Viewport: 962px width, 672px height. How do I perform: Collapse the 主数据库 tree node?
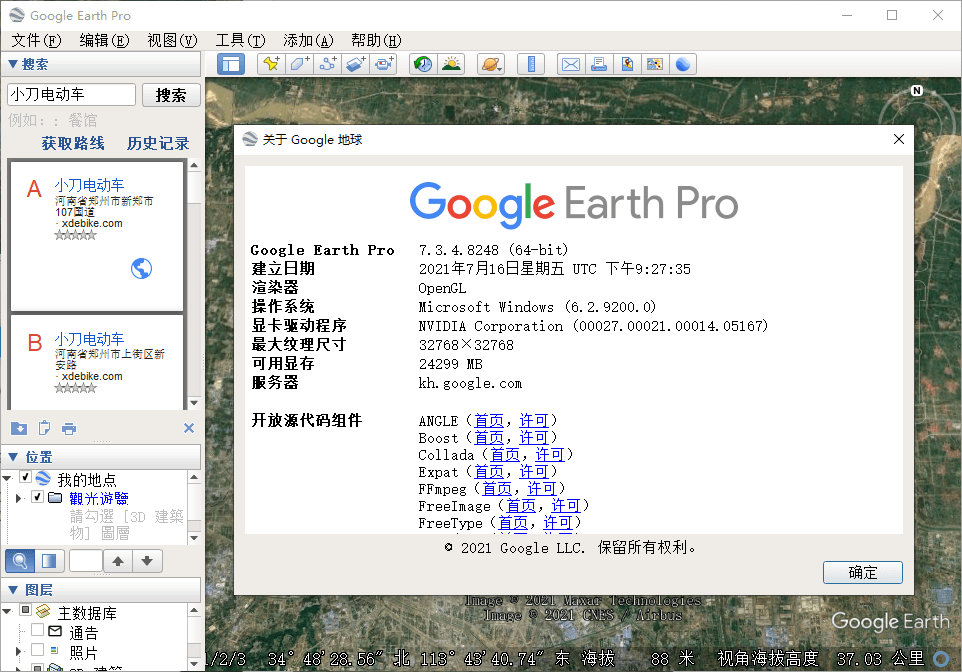click(7, 611)
